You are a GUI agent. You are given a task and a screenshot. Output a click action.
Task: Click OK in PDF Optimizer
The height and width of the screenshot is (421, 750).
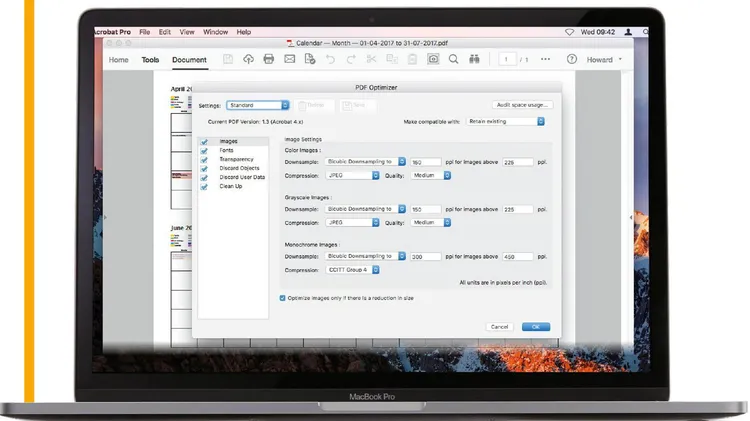coord(536,327)
